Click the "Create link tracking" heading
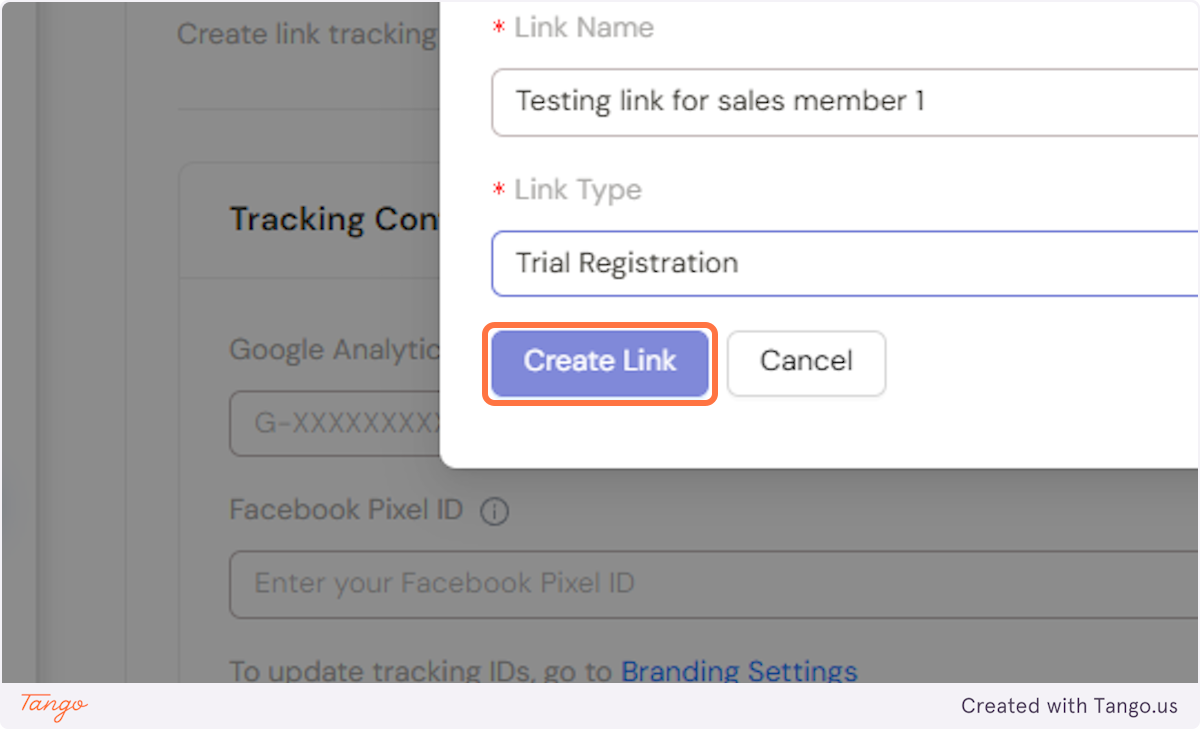 click(x=306, y=33)
